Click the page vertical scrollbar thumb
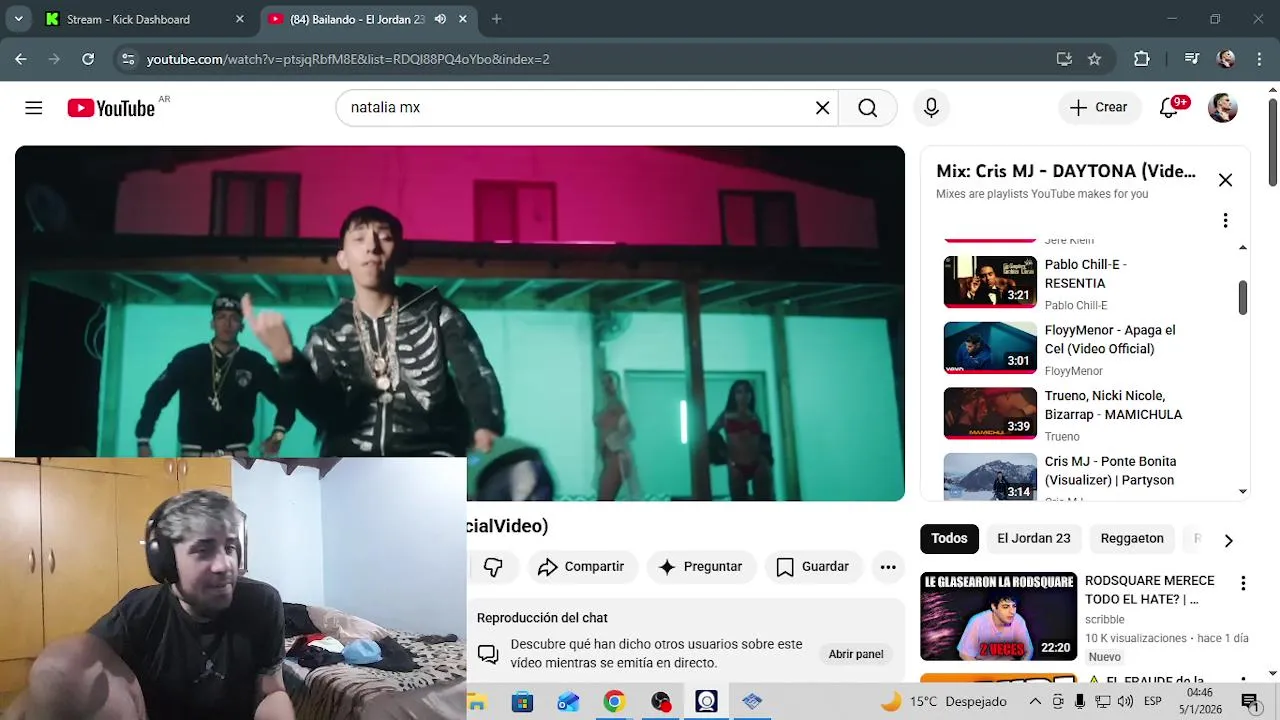This screenshot has height=720, width=1280. [1272, 141]
